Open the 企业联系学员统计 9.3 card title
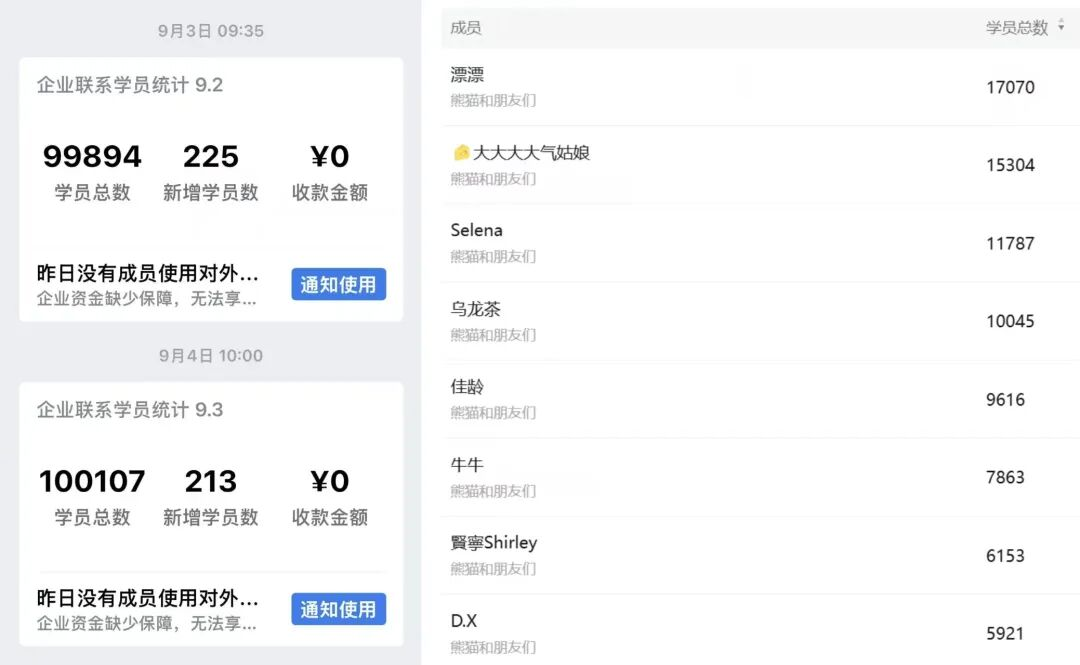The image size is (1080, 665). click(130, 410)
